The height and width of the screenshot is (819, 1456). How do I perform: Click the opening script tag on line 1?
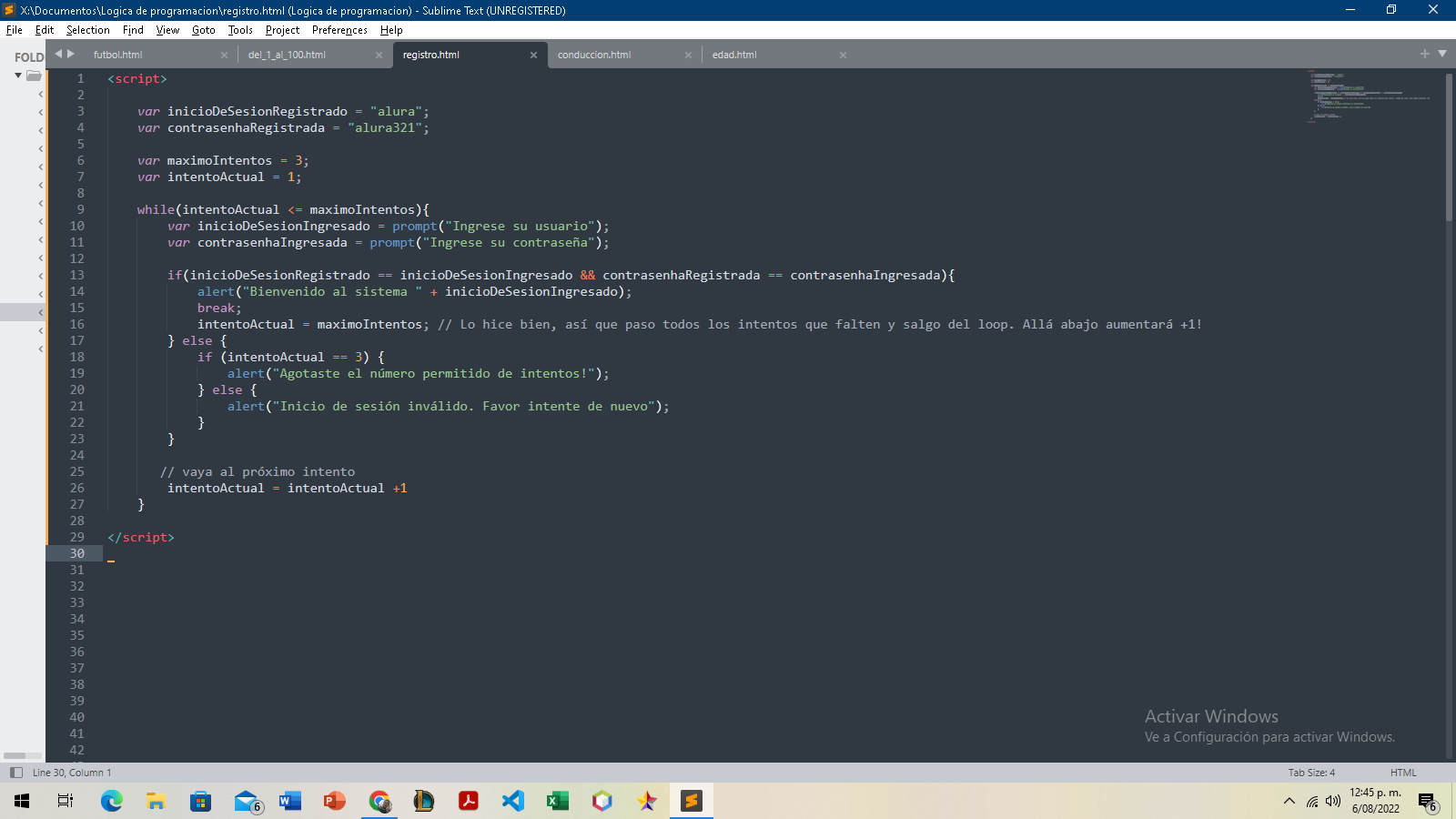point(137,78)
